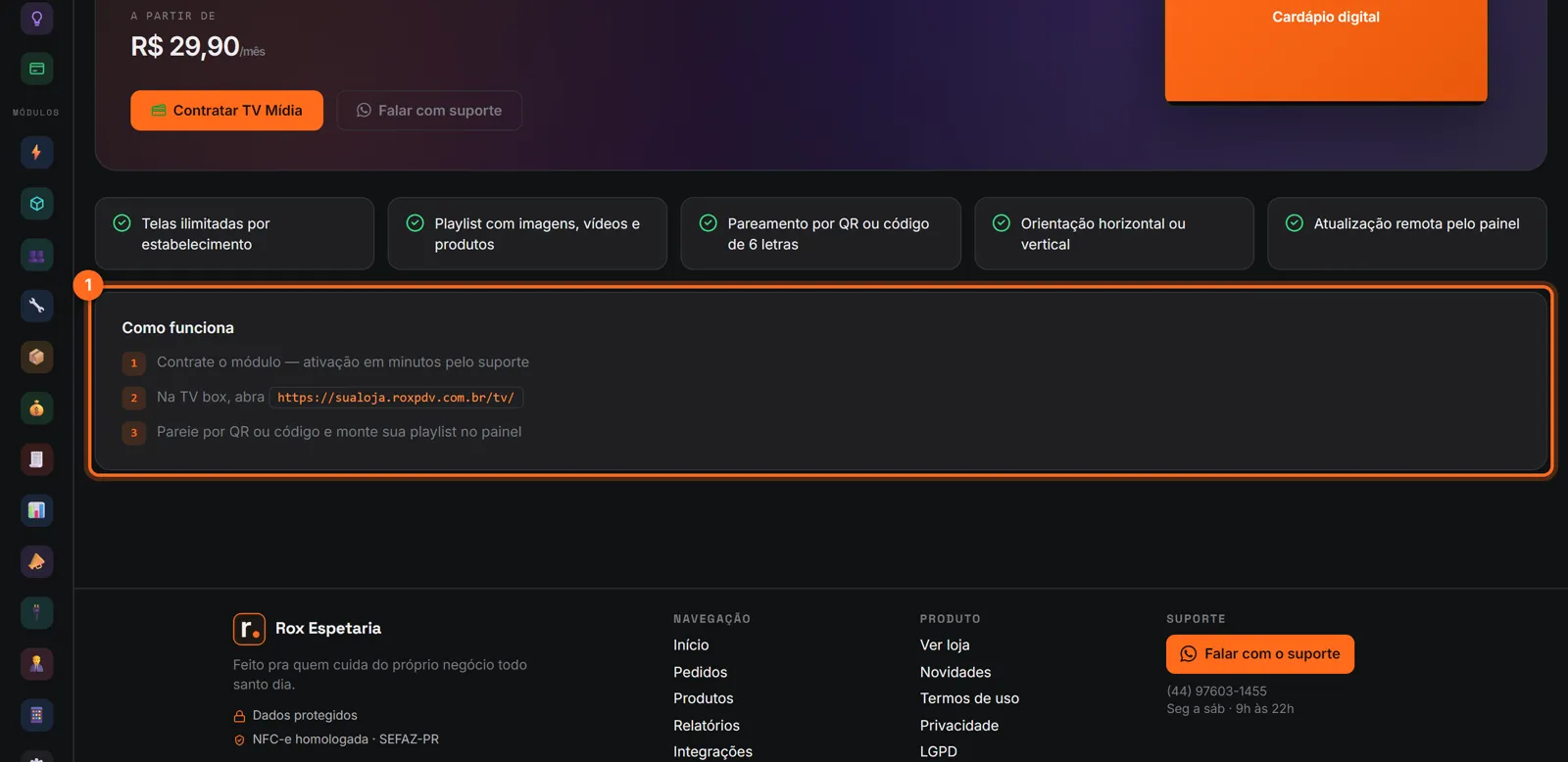The width and height of the screenshot is (1568, 762).
Task: Open the purple people module icon
Action: click(36, 255)
